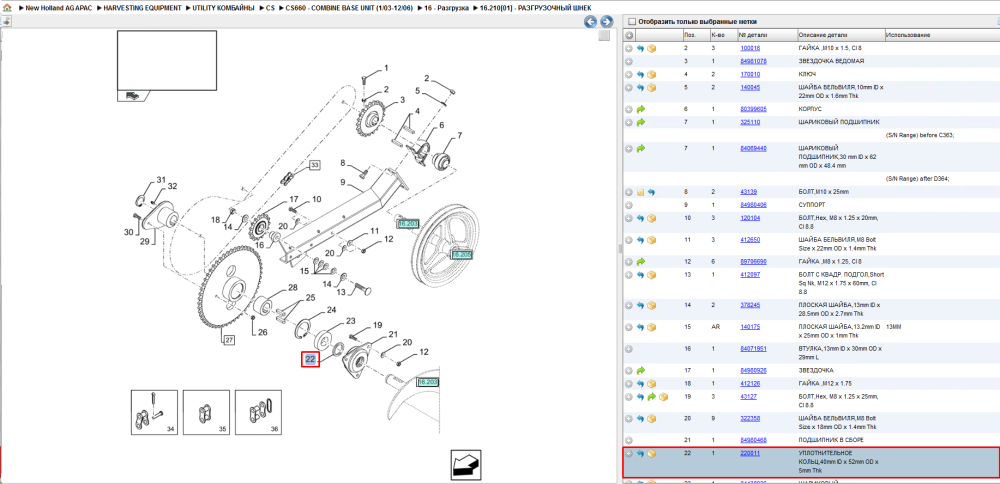Image resolution: width=1000 pixels, height=484 pixels.
Task: Open part number link 84980468
Action: pos(753,441)
